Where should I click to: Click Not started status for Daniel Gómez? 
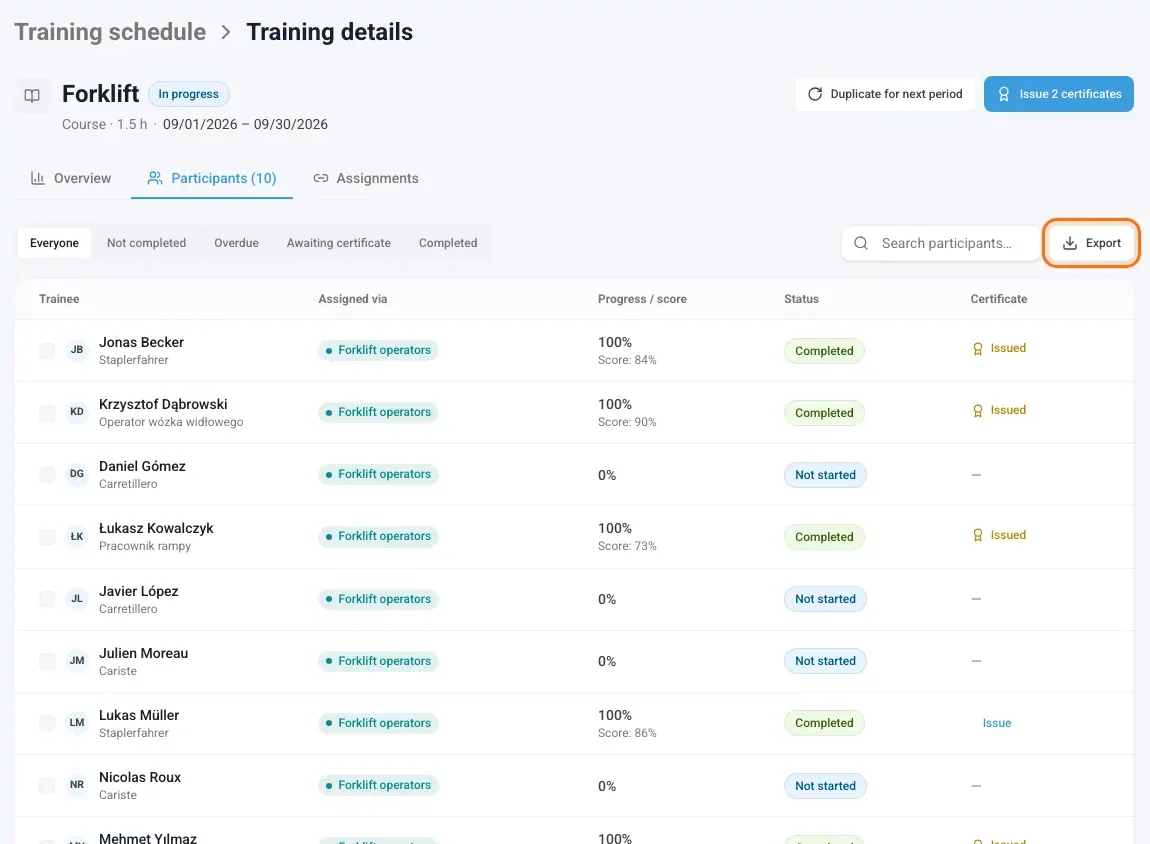click(x=825, y=474)
